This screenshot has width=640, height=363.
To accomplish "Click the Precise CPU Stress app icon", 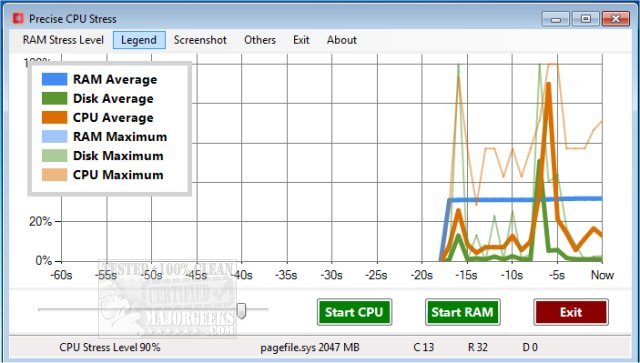I will tap(18, 19).
